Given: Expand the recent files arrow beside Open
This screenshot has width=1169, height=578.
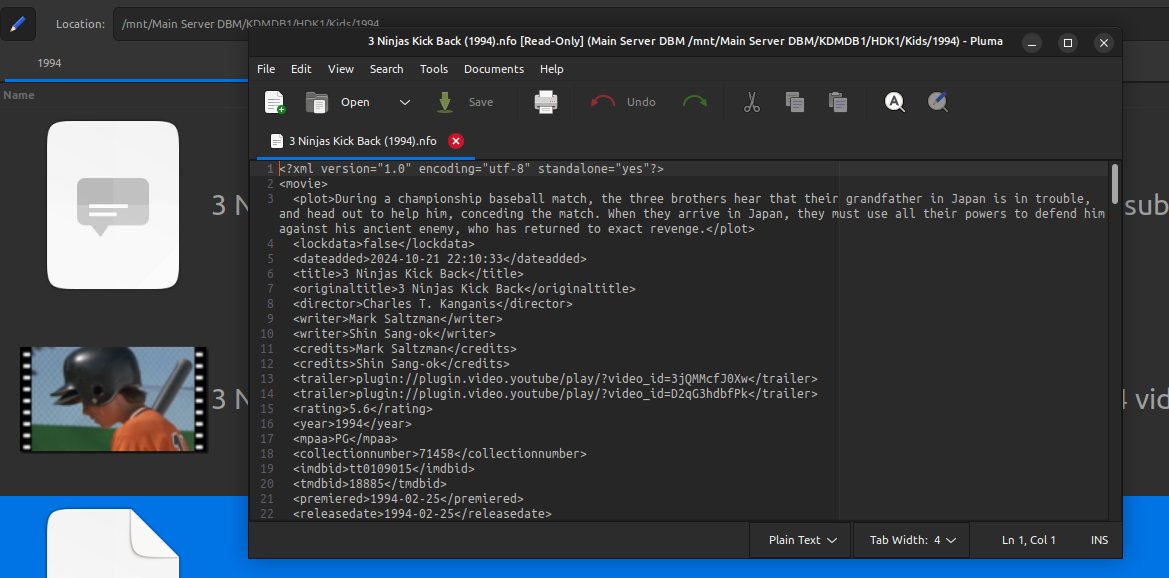Looking at the screenshot, I should (405, 102).
